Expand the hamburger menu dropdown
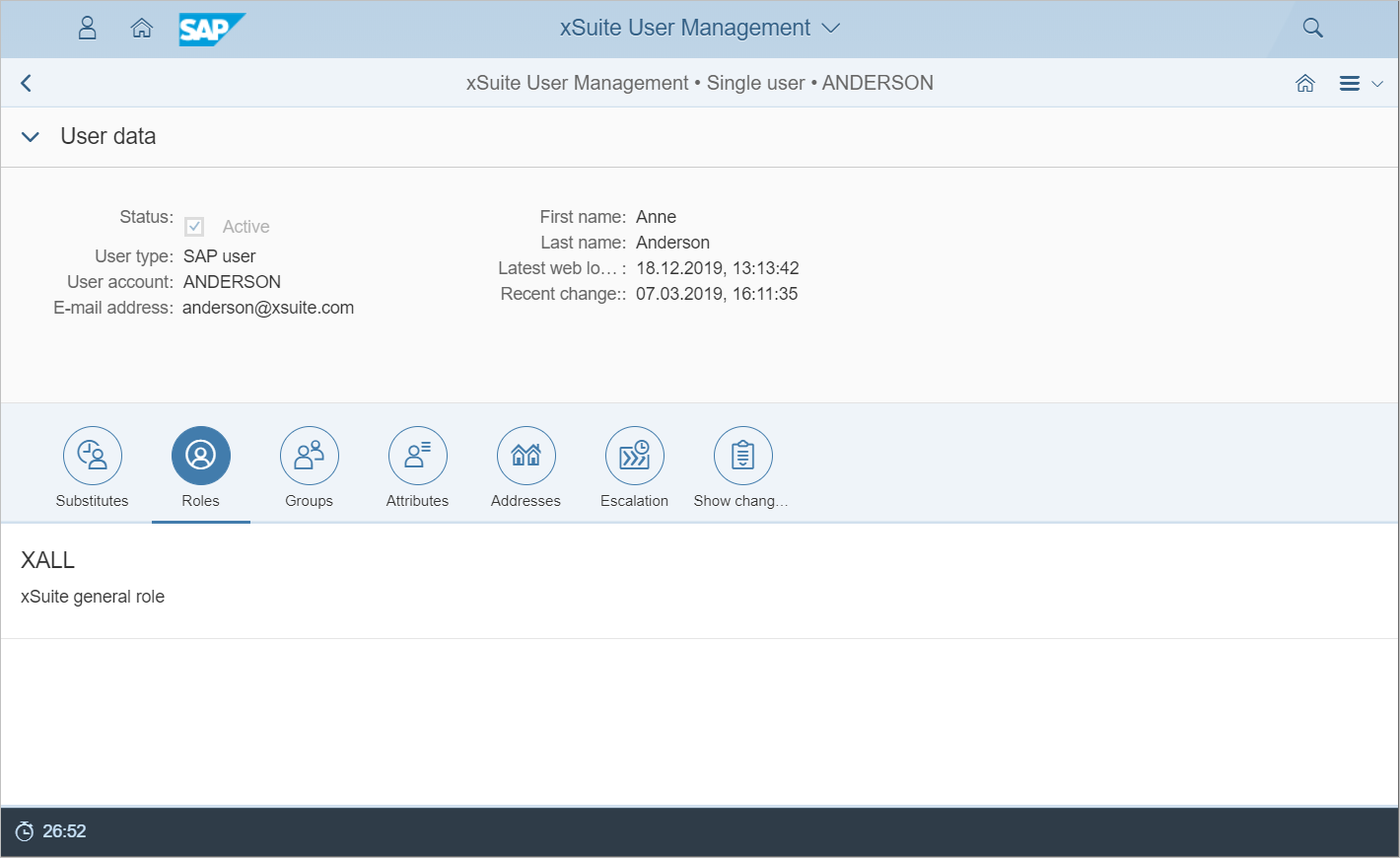The image size is (1400, 858). [x=1361, y=83]
